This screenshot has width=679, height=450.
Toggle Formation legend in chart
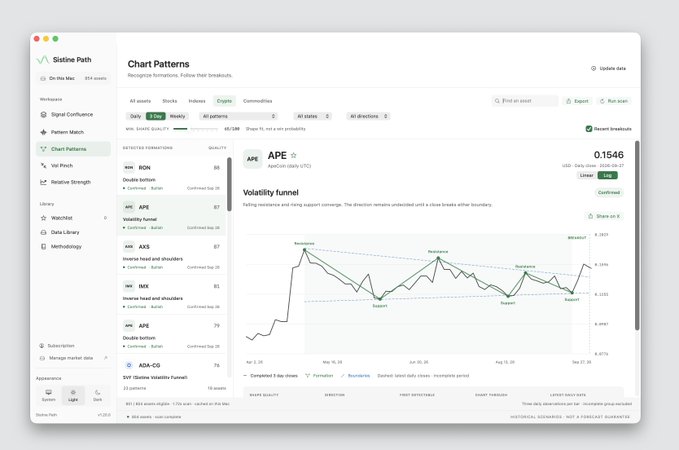pos(319,376)
